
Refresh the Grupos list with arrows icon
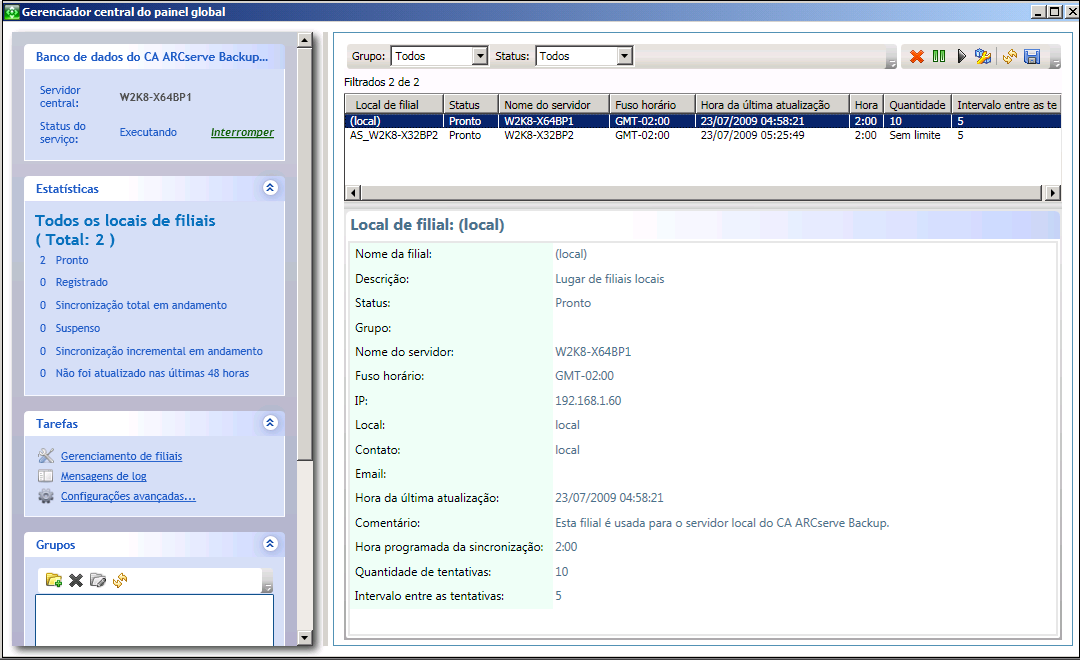click(x=120, y=580)
